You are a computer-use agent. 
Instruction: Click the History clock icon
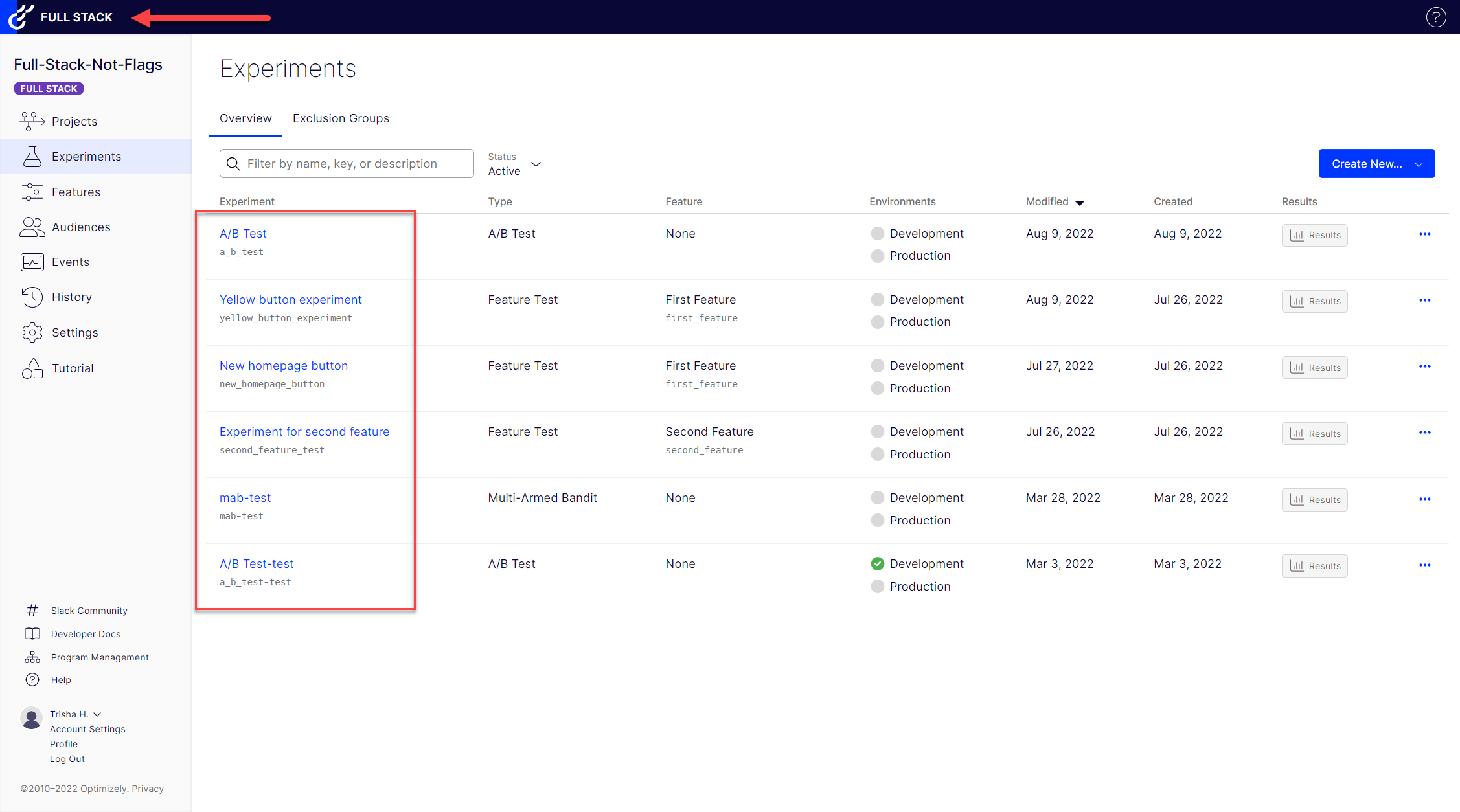click(x=32, y=297)
